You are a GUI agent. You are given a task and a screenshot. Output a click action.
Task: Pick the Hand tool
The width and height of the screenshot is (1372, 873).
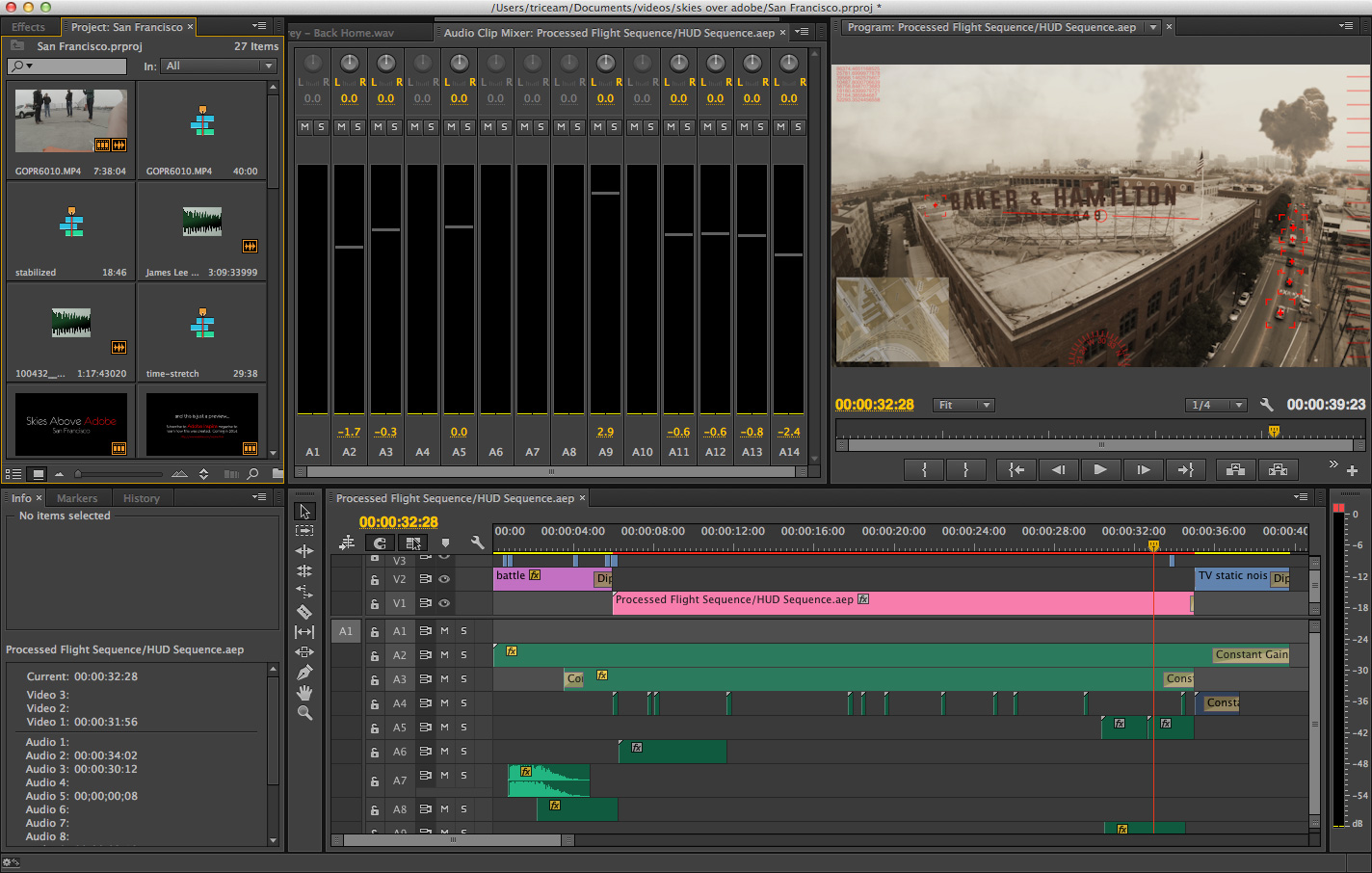[304, 693]
